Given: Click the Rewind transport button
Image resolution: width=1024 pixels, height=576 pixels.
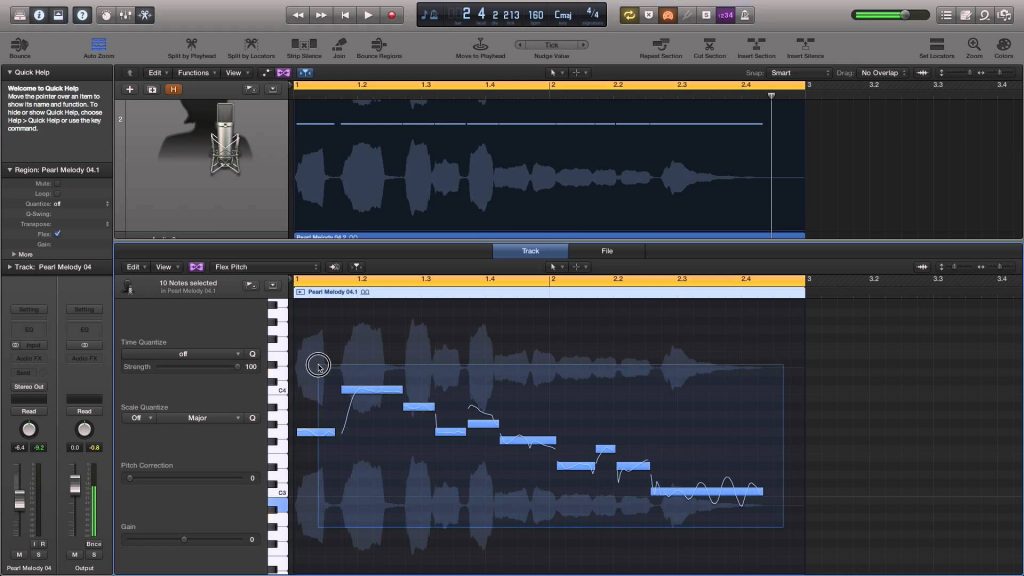Looking at the screenshot, I should (x=298, y=14).
